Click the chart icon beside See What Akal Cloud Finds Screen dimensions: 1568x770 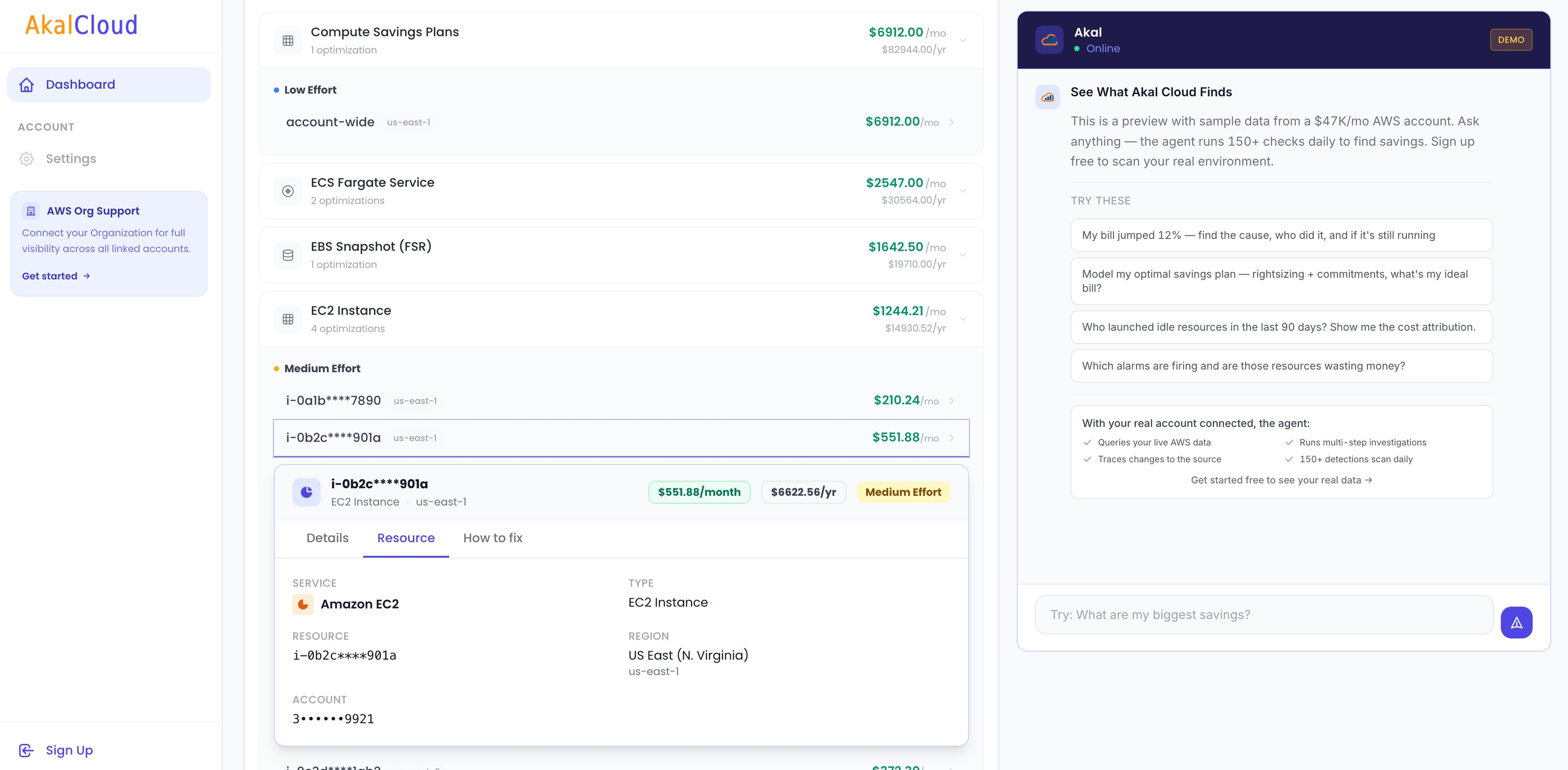click(x=1048, y=97)
